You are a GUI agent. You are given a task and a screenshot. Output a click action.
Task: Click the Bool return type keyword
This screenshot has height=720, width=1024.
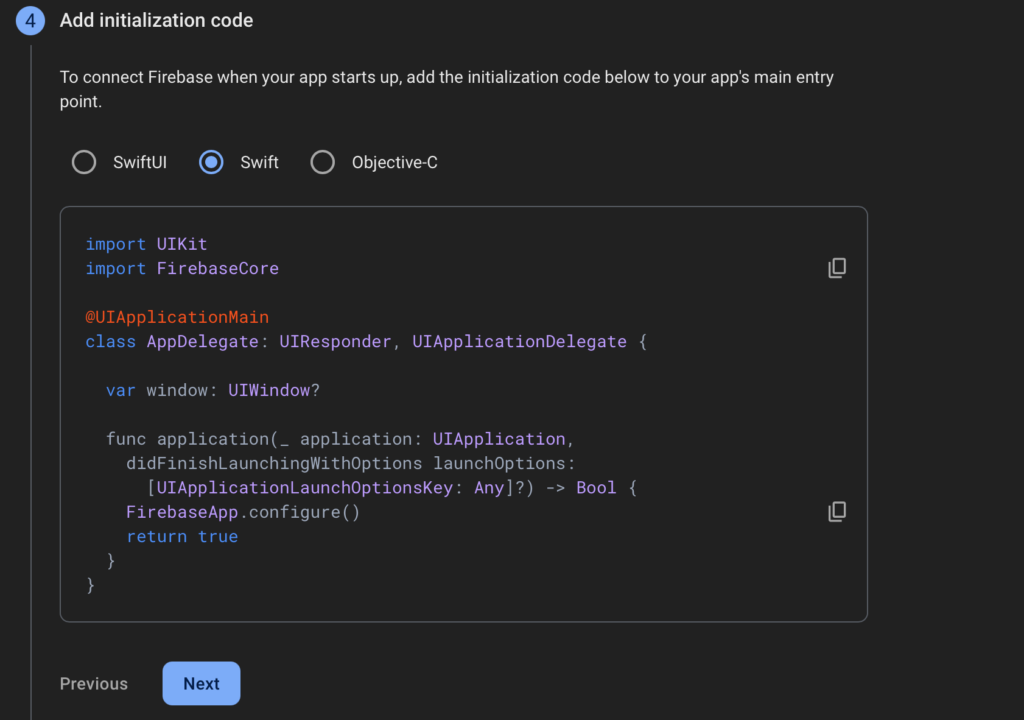click(595, 487)
